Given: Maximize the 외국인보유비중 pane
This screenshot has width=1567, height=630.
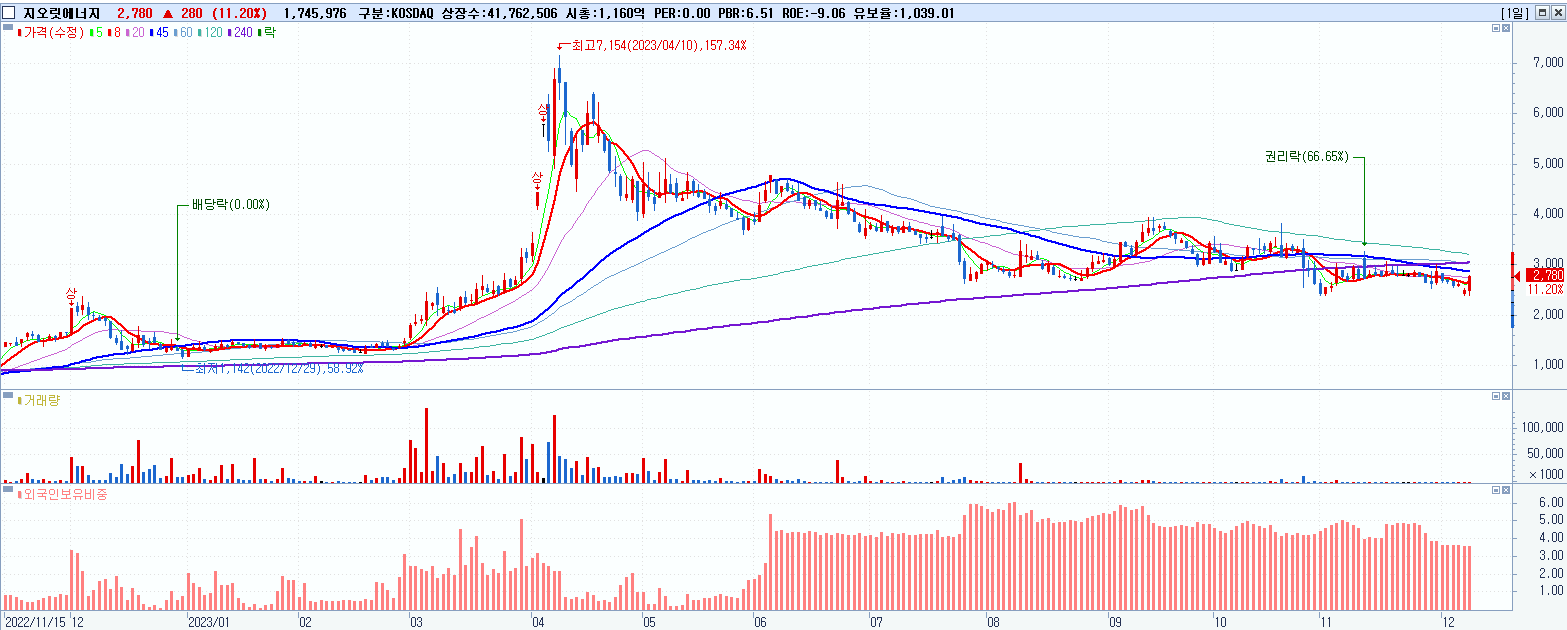Looking at the screenshot, I should 1496,490.
